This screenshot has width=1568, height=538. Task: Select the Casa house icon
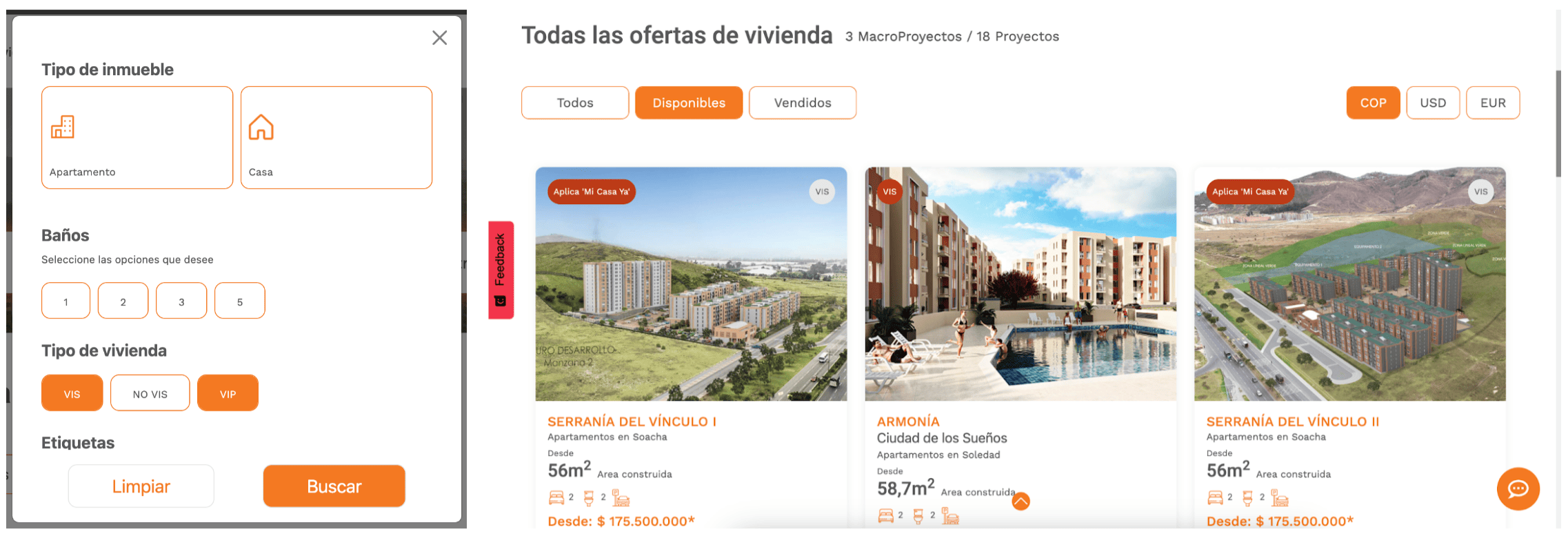[x=261, y=127]
